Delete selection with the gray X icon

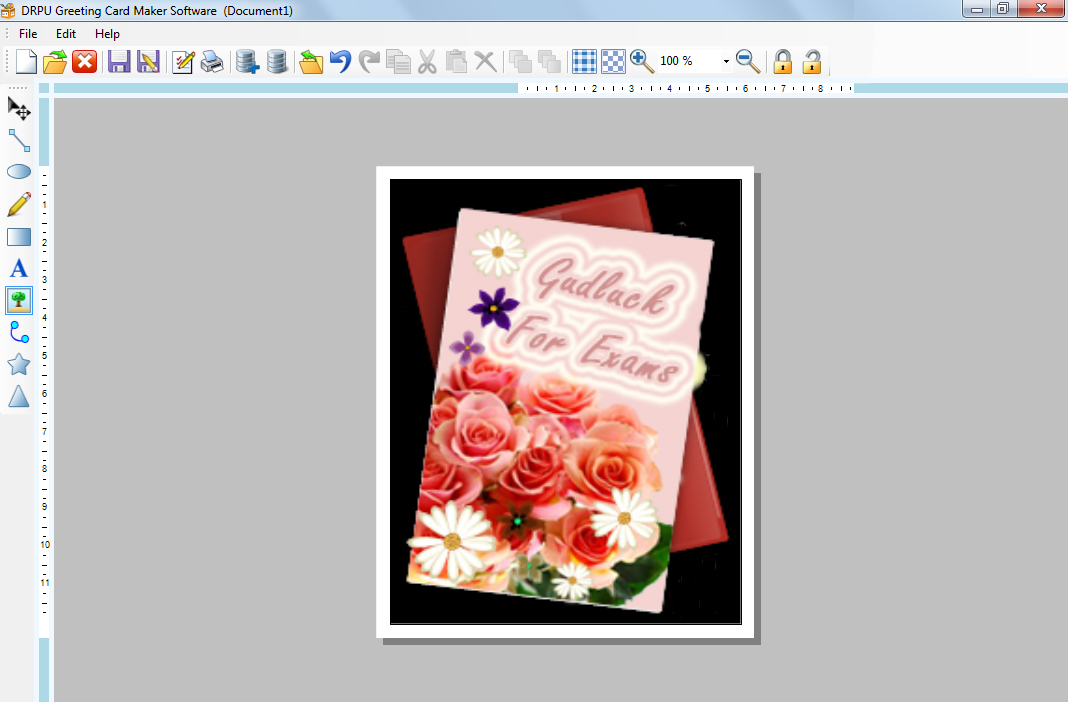[485, 61]
